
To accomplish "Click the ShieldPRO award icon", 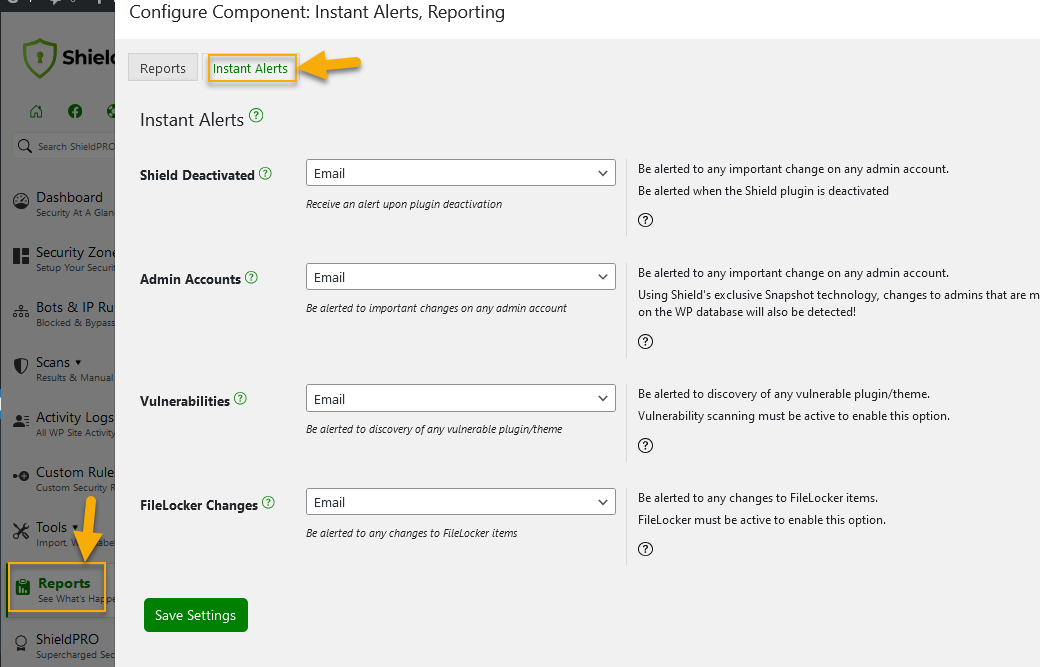I will (x=21, y=642).
